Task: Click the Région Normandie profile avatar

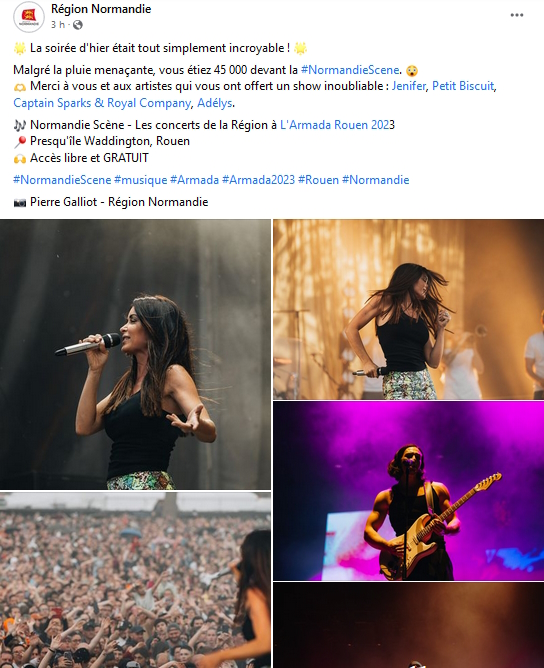Action: point(29,17)
